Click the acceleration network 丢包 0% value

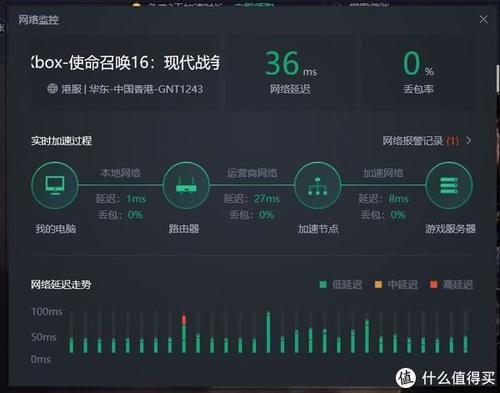coord(398,215)
